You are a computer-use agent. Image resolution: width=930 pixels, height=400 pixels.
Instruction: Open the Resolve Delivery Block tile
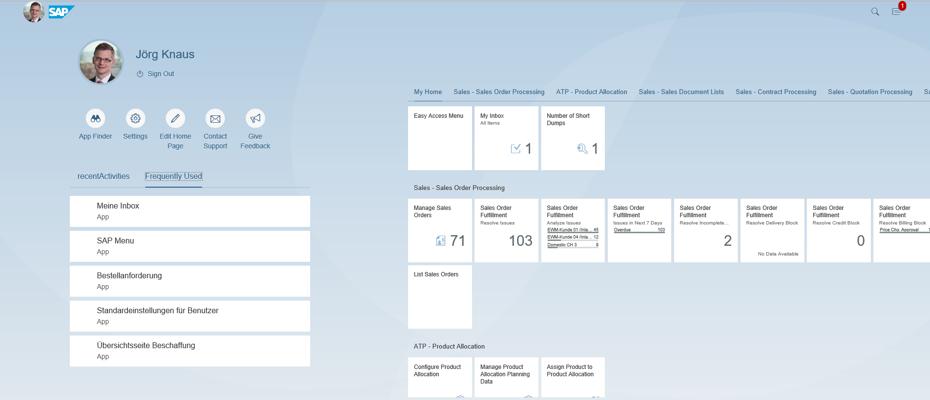tap(772, 230)
